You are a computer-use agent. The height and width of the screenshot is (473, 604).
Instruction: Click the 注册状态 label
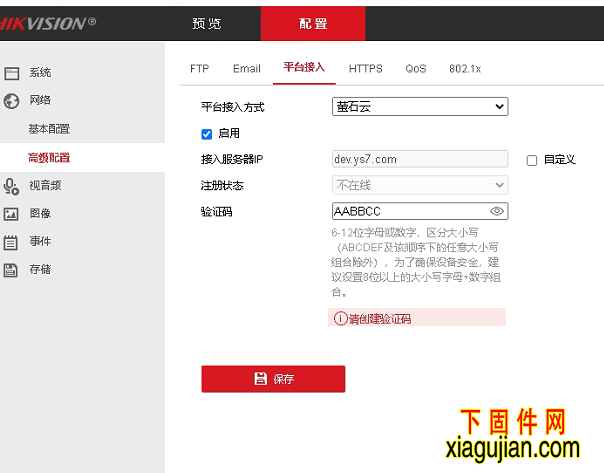click(222, 186)
